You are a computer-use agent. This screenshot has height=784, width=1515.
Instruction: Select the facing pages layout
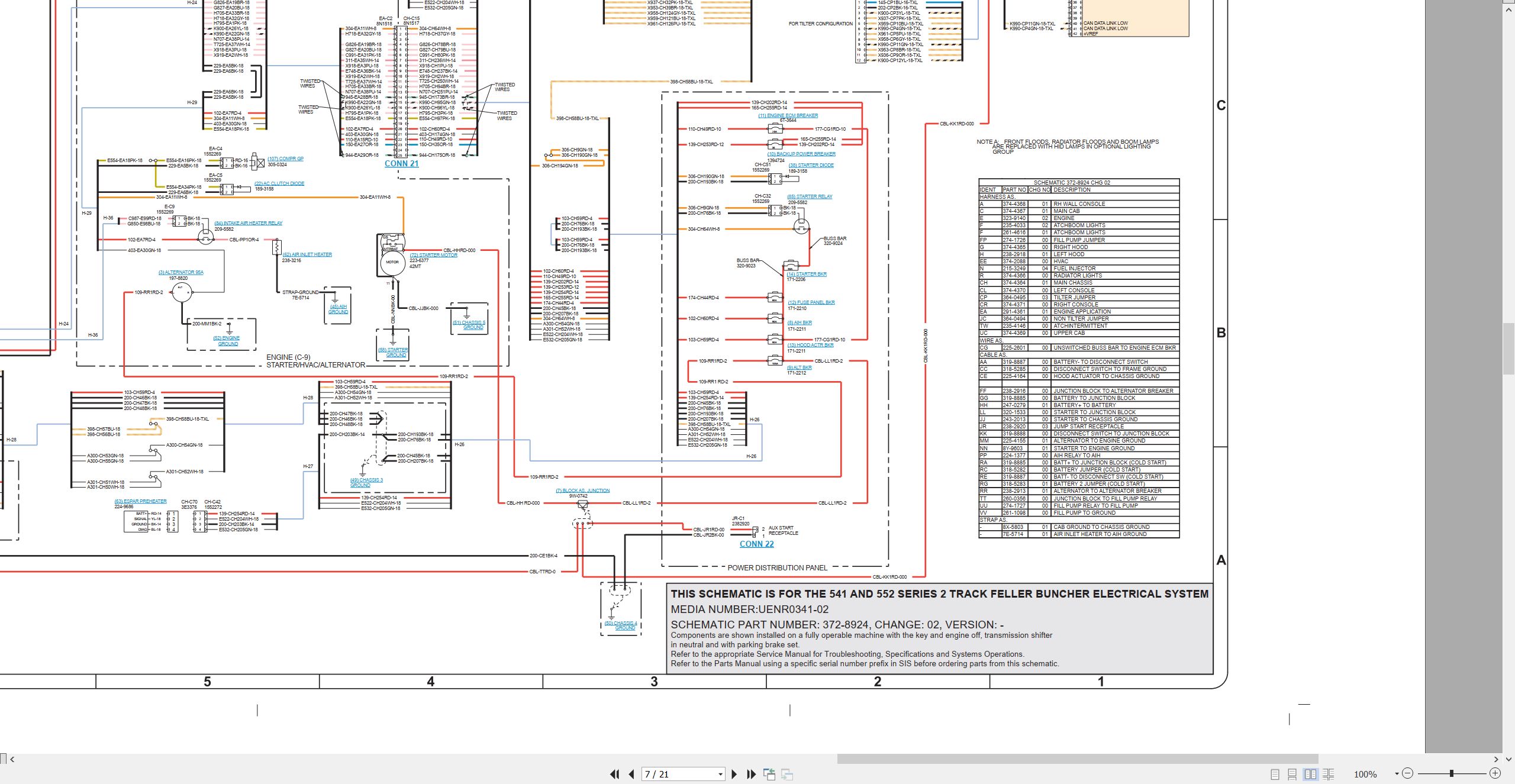pyautogui.click(x=1311, y=774)
